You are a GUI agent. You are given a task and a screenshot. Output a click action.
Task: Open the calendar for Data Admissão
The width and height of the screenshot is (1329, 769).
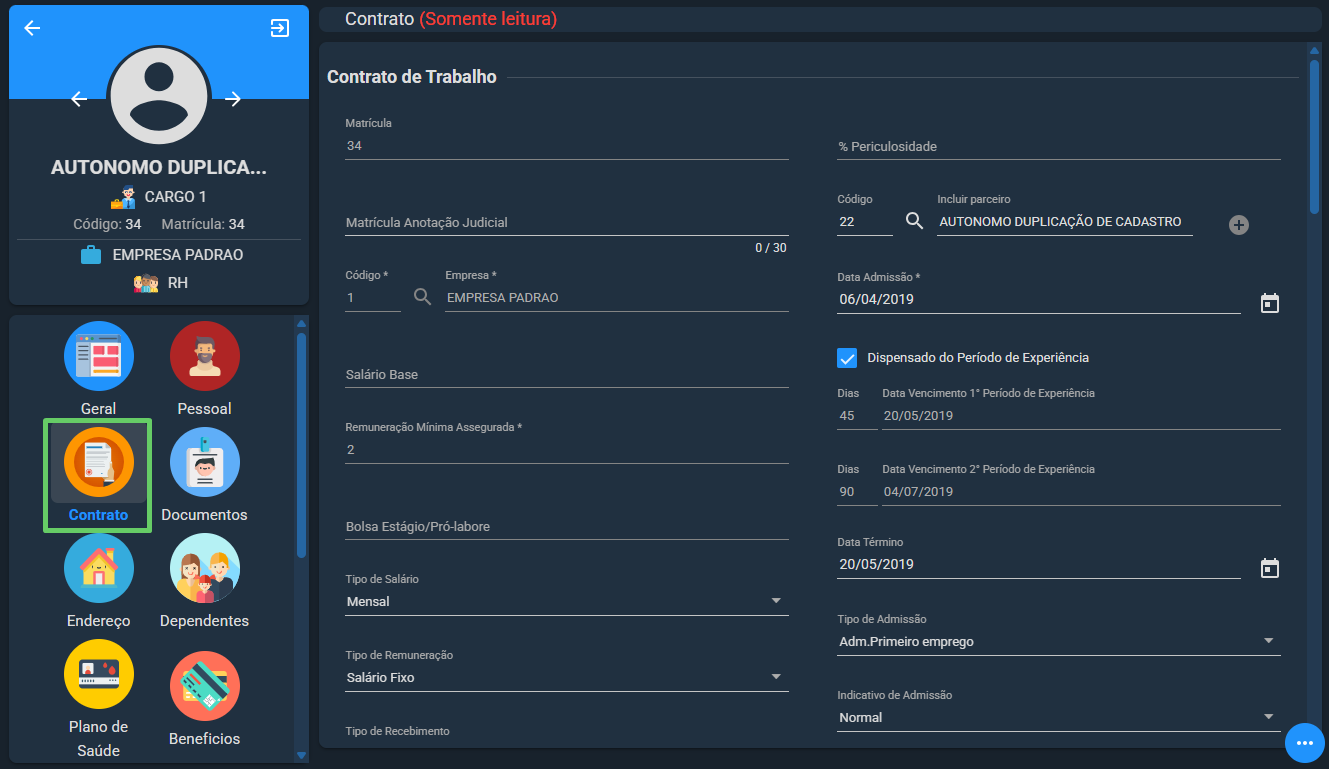(1270, 303)
